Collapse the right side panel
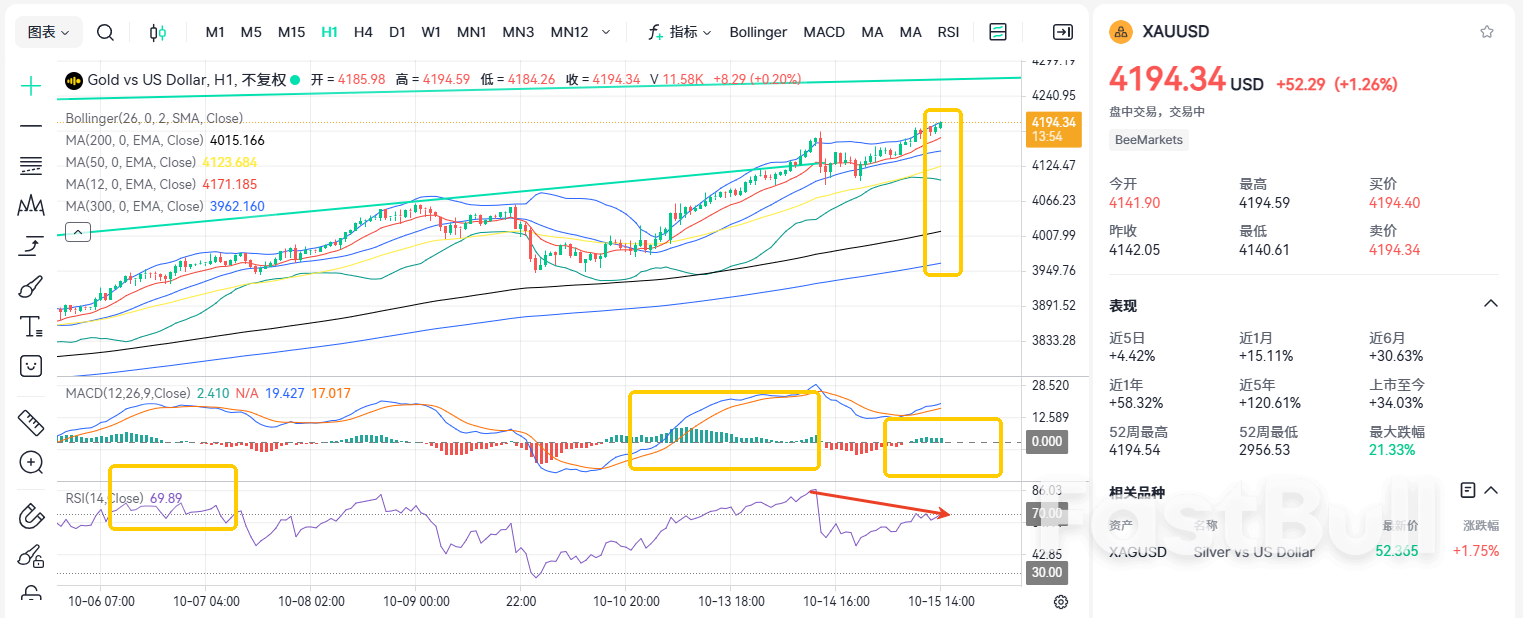The height and width of the screenshot is (618, 1523). point(1063,32)
